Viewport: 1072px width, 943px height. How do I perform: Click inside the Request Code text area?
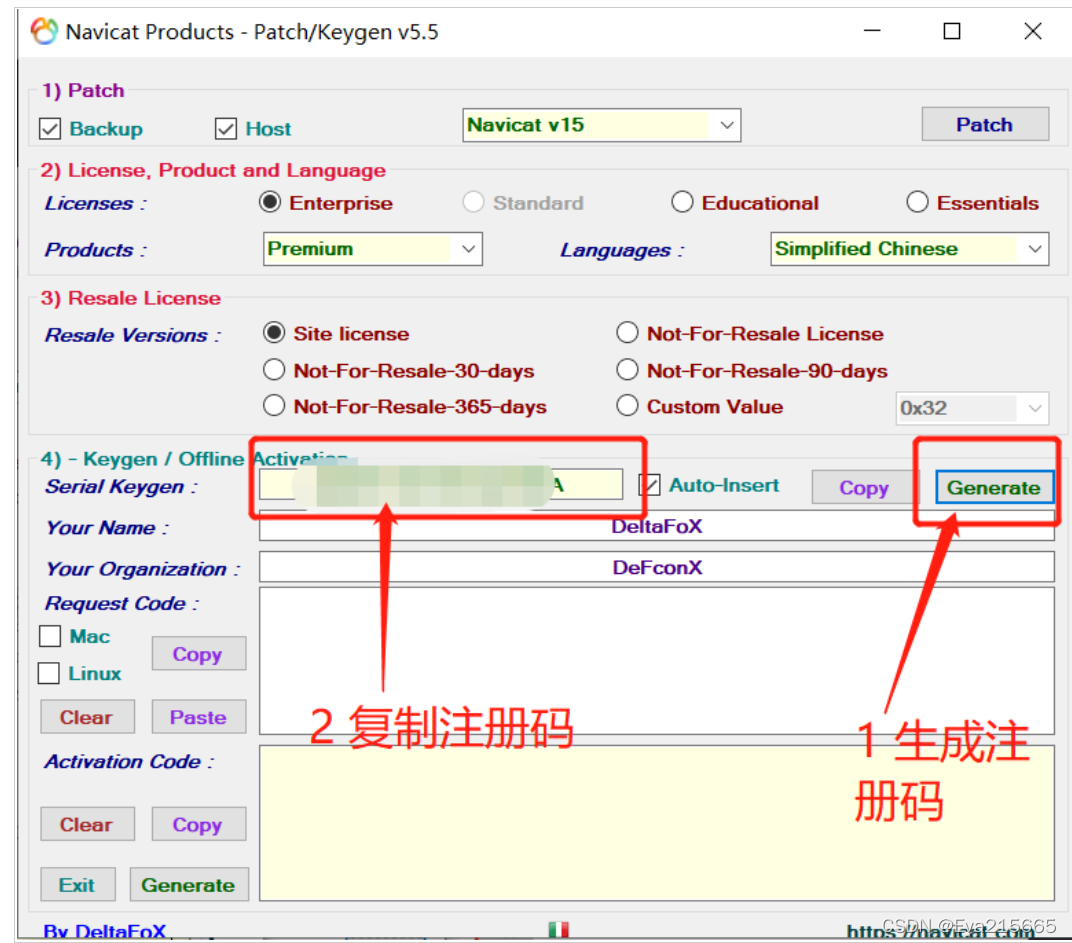point(656,661)
